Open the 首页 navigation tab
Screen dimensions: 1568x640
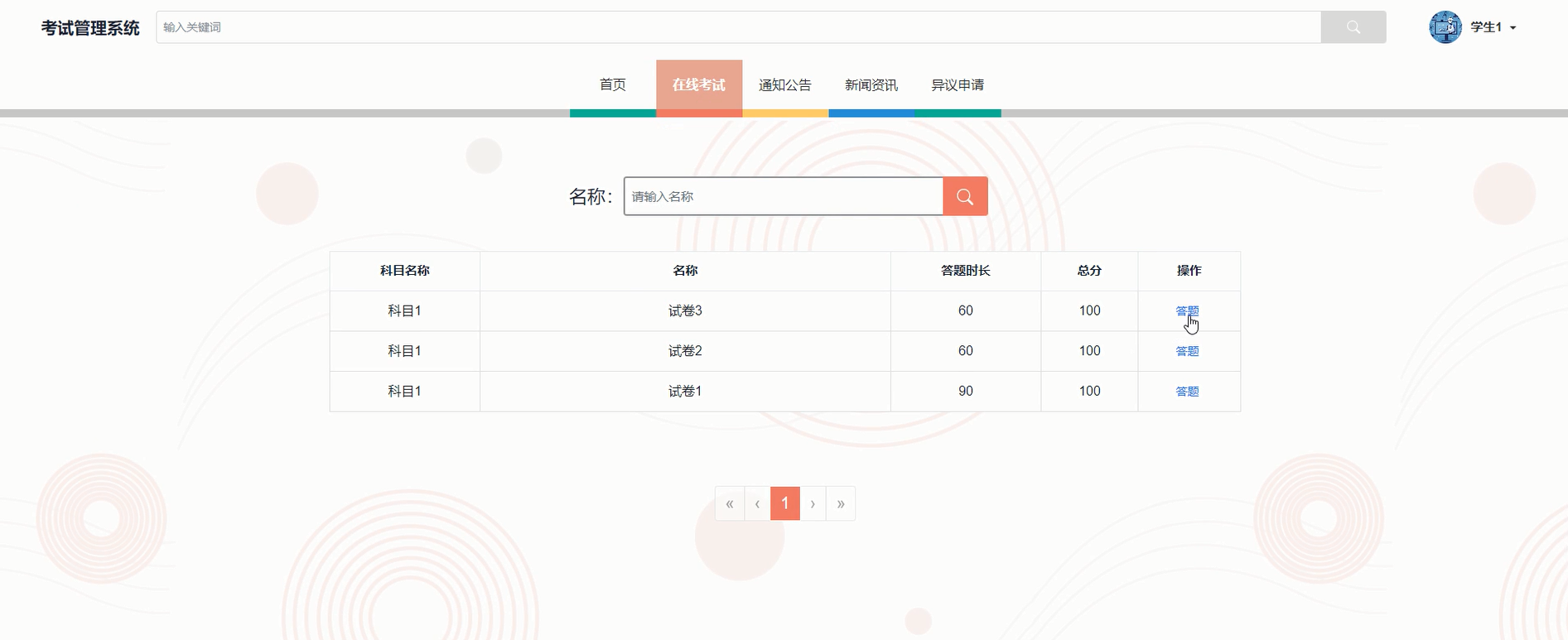tap(613, 84)
